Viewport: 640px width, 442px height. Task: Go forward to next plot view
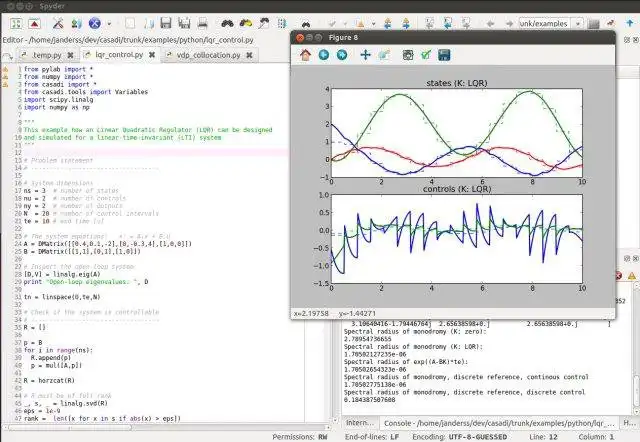click(342, 55)
